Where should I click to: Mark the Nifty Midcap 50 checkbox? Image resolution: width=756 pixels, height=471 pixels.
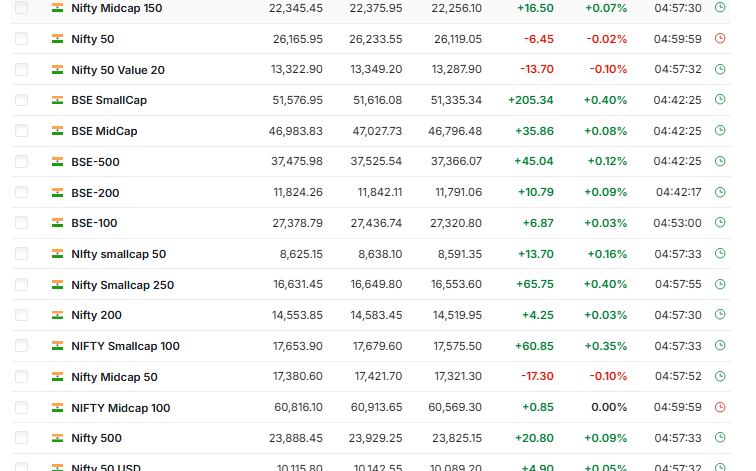[x=21, y=377]
